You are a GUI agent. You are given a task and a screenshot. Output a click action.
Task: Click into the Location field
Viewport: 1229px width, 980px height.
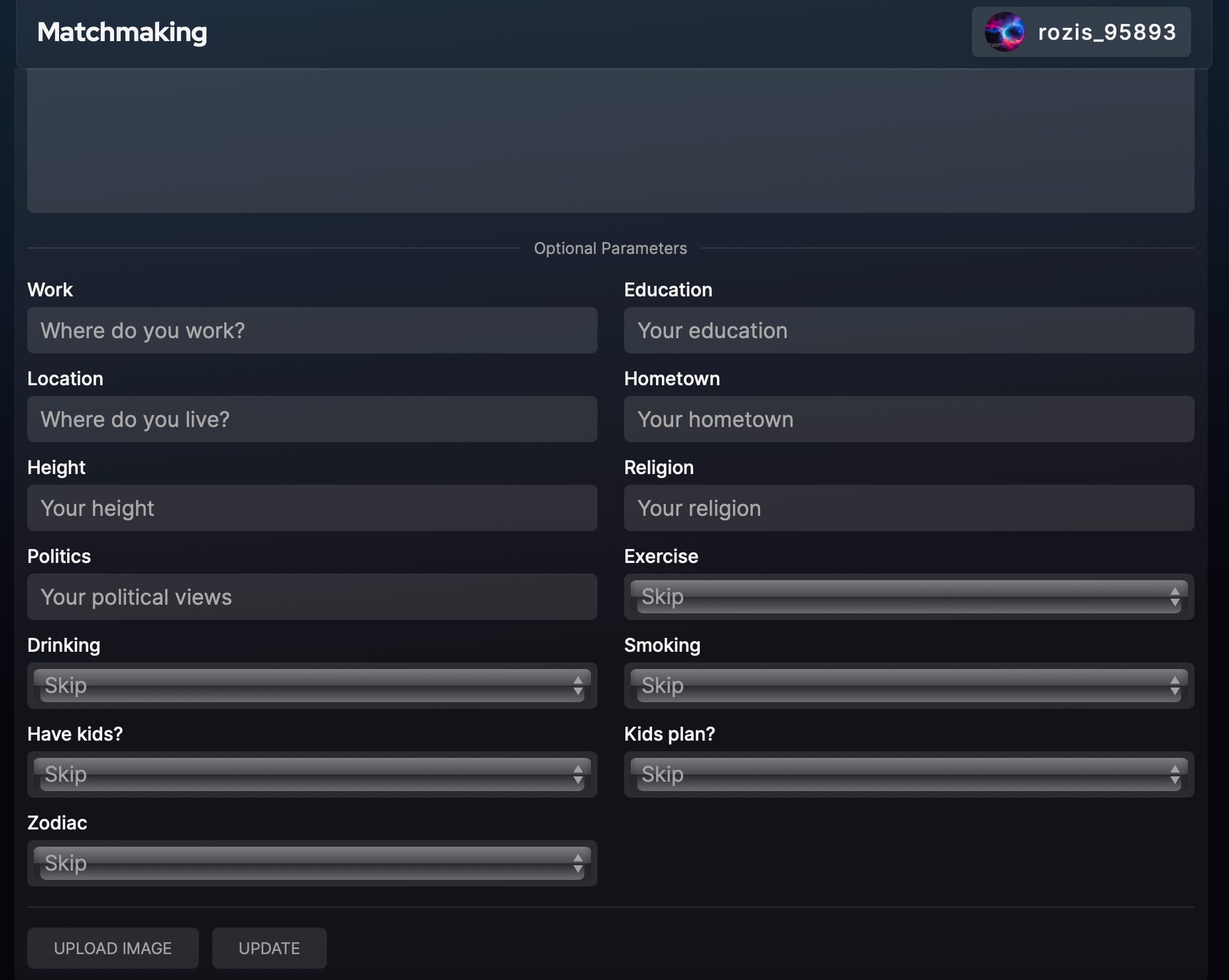pos(312,419)
